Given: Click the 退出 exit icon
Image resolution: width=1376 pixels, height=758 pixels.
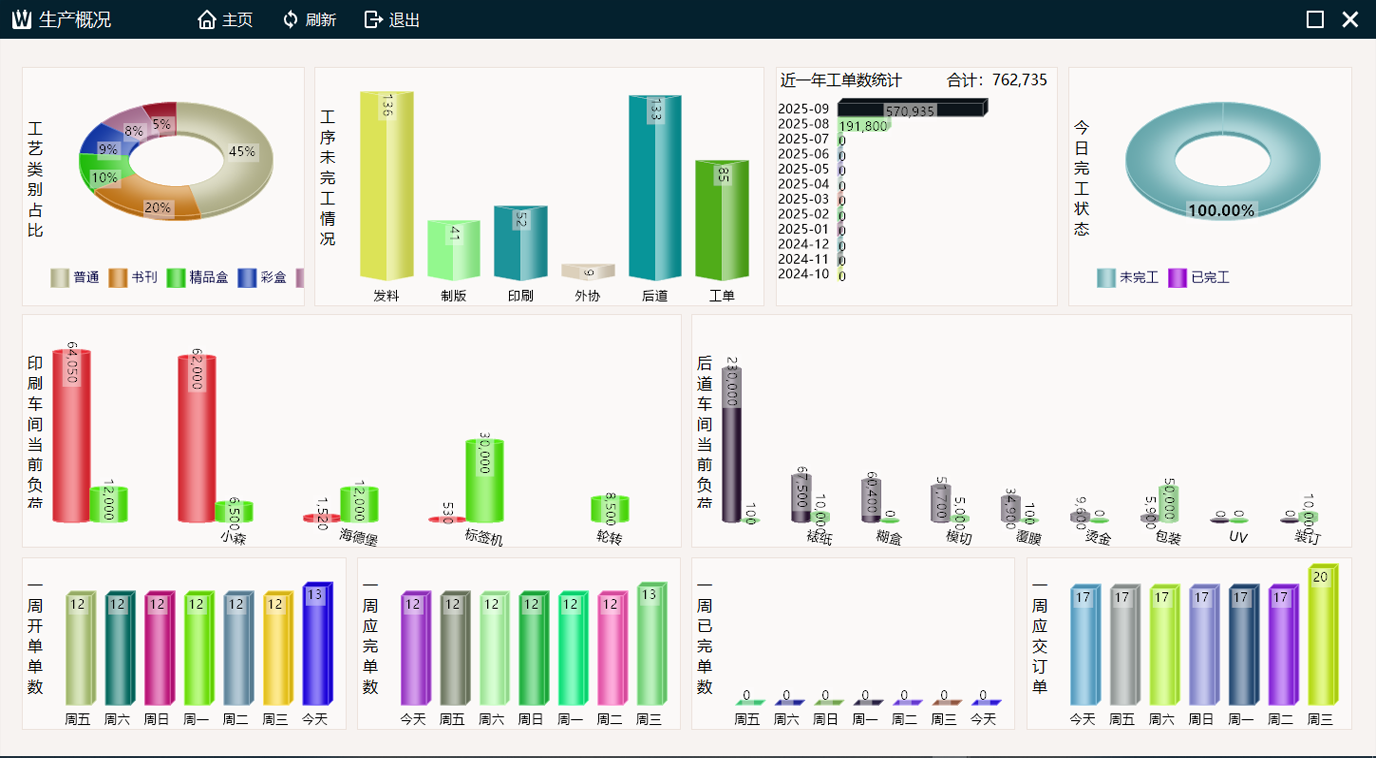Looking at the screenshot, I should pyautogui.click(x=373, y=20).
